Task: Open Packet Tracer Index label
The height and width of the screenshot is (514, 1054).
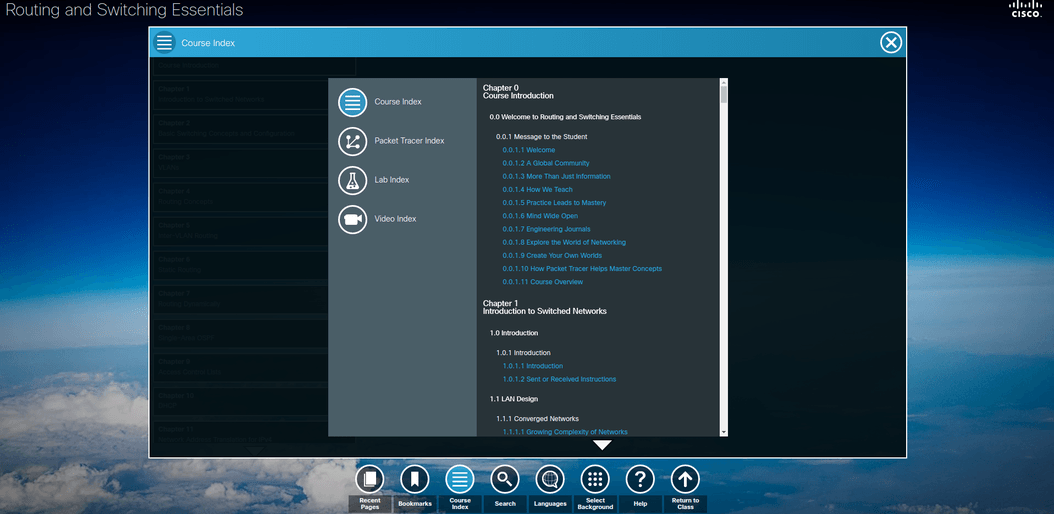Action: tap(409, 141)
